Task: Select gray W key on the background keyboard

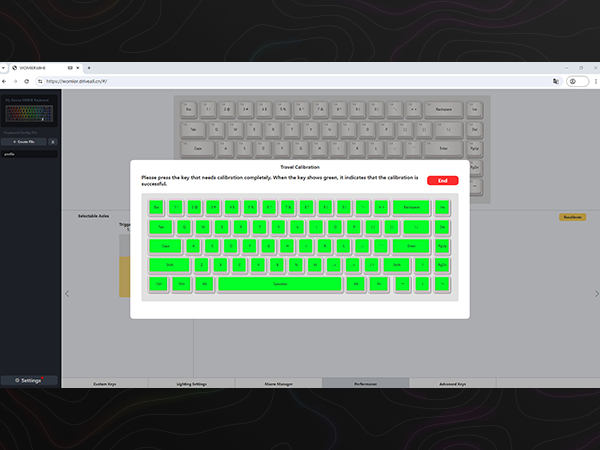Action: coord(235,129)
